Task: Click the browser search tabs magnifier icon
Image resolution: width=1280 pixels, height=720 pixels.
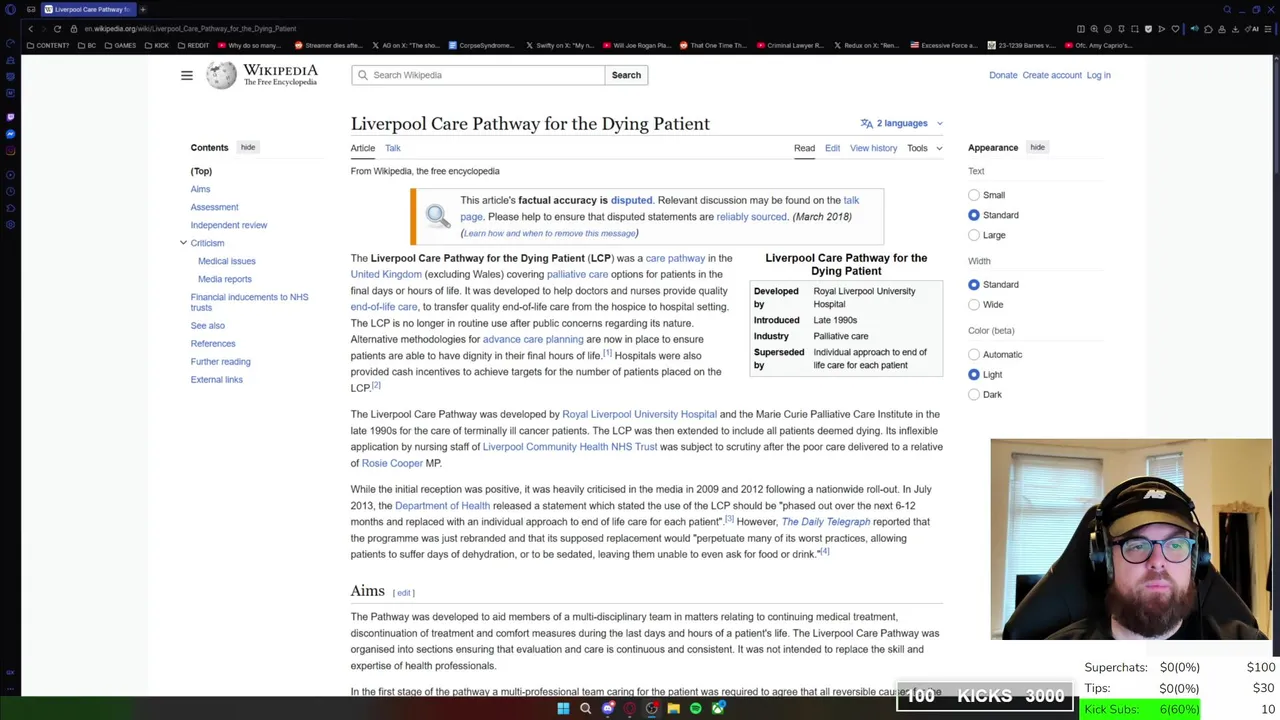Action: 1227,9
